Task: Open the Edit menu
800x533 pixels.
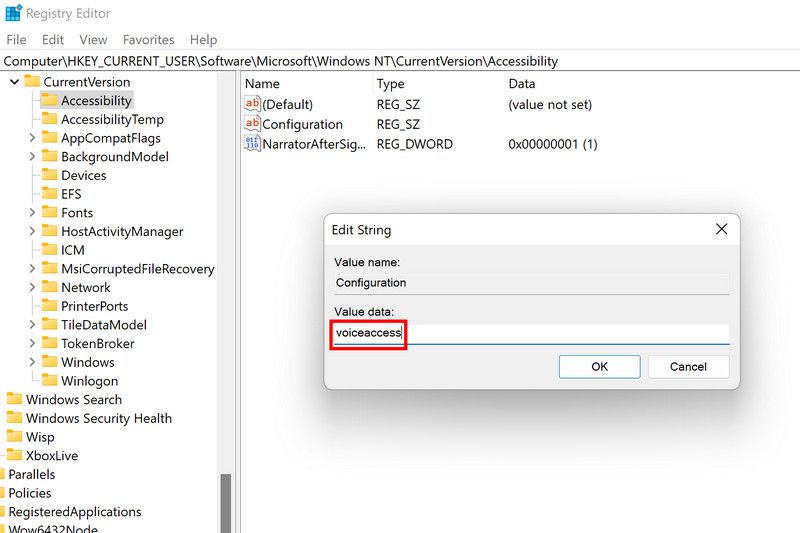Action: [53, 40]
